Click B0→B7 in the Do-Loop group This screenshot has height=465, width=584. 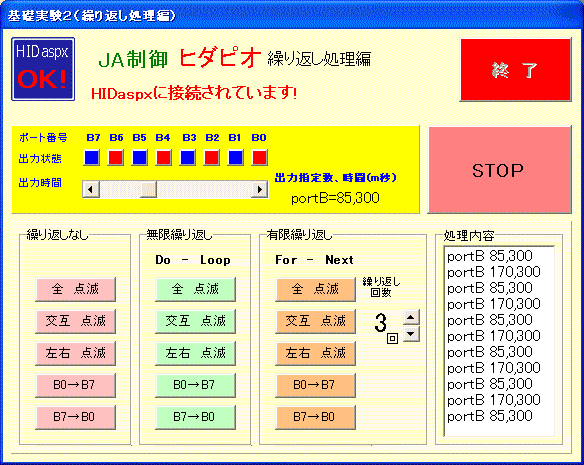[x=196, y=385]
